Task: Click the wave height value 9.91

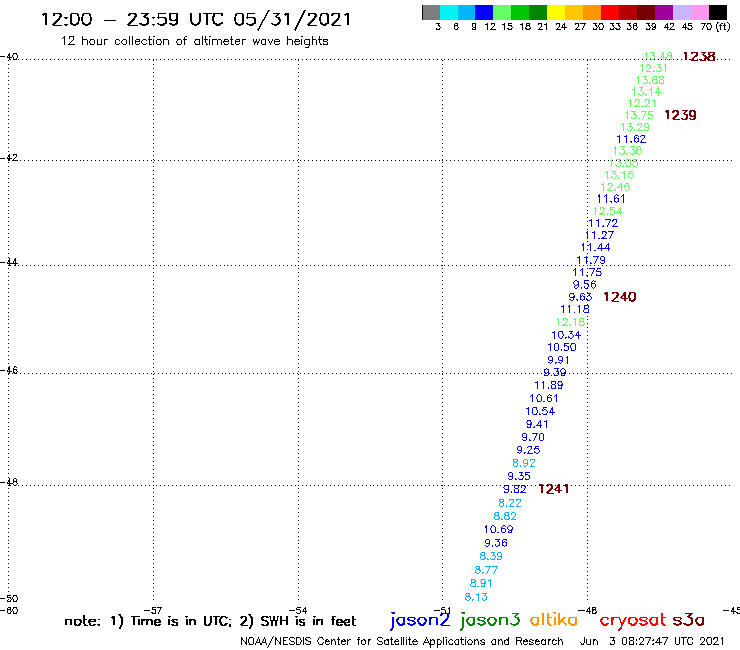Action: [x=558, y=360]
